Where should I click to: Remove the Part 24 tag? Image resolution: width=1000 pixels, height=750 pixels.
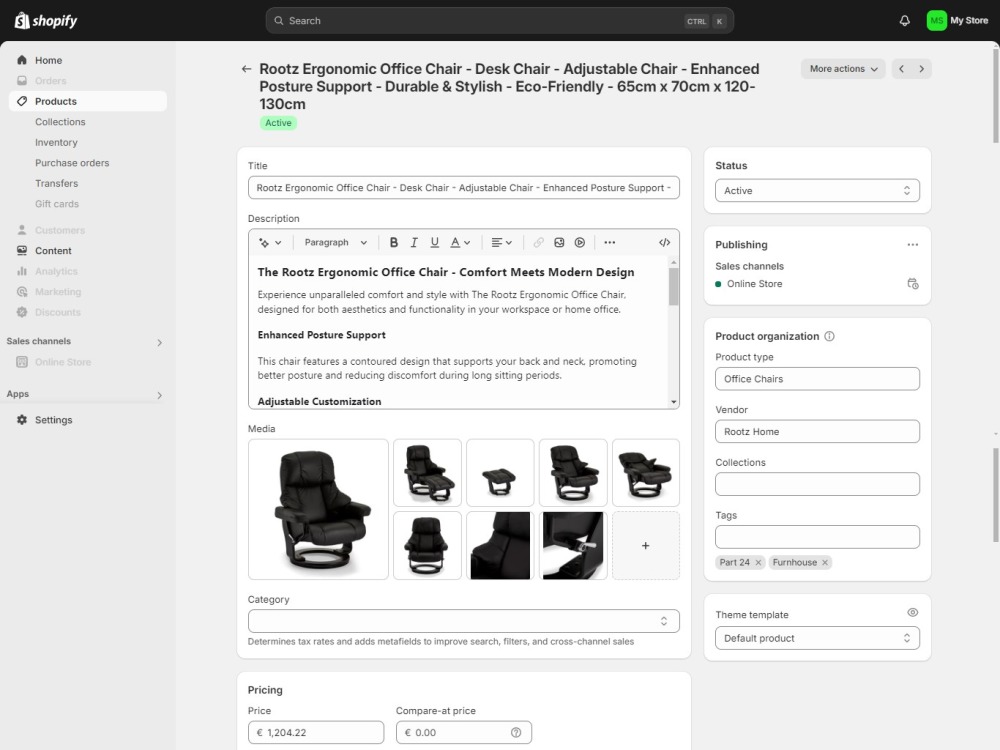click(x=758, y=562)
